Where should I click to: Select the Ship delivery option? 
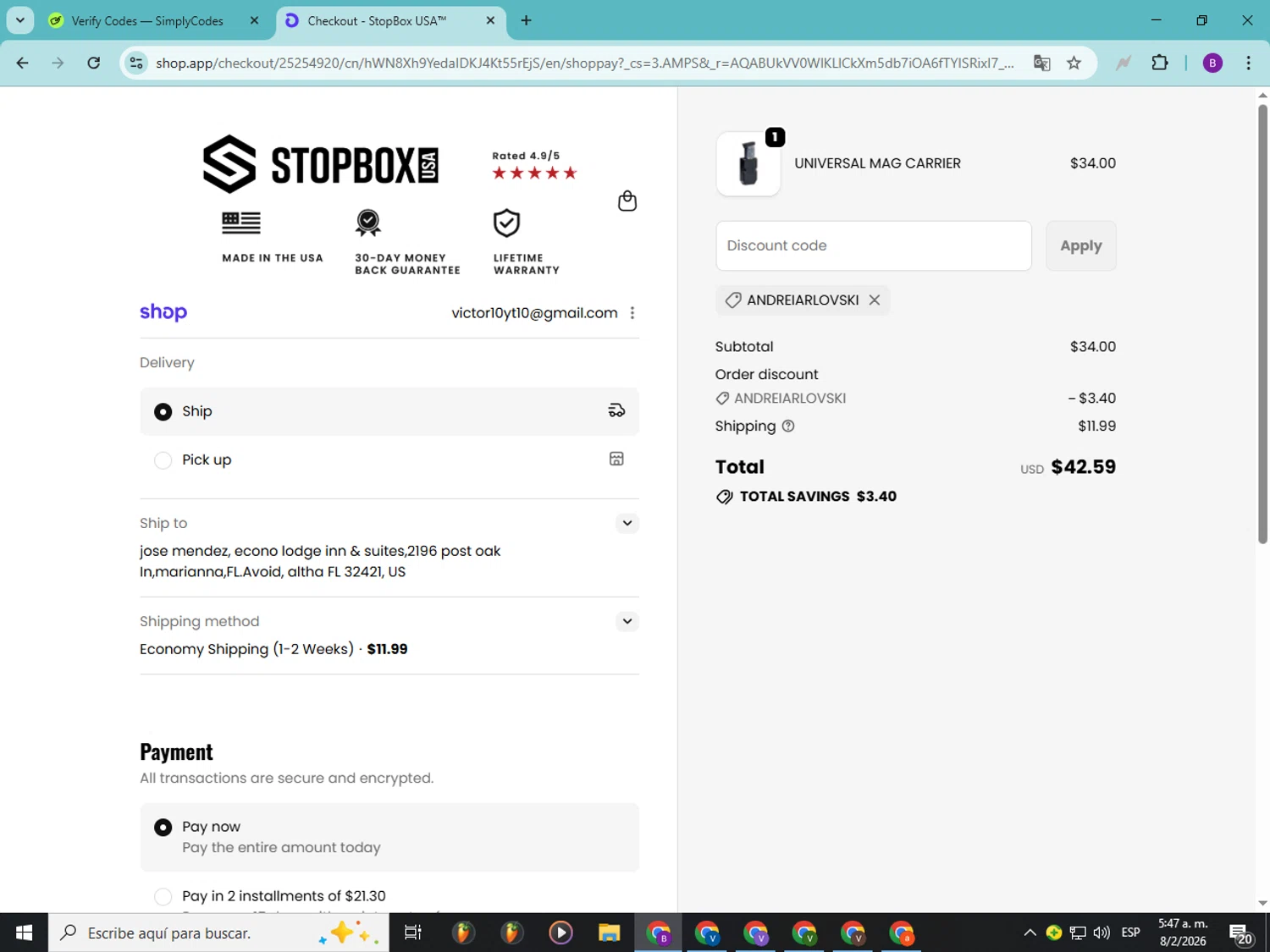point(389,411)
